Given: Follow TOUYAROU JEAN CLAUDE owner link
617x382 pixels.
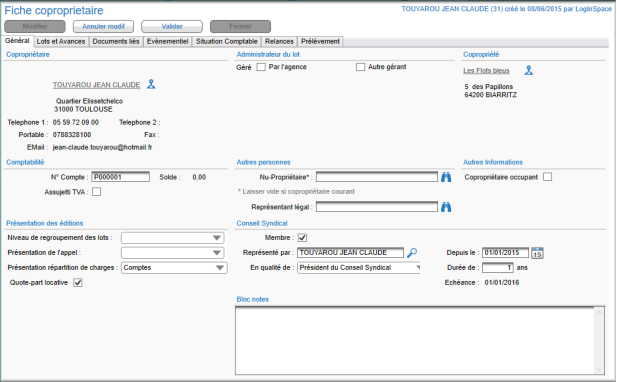Looking at the screenshot, I should (x=96, y=85).
